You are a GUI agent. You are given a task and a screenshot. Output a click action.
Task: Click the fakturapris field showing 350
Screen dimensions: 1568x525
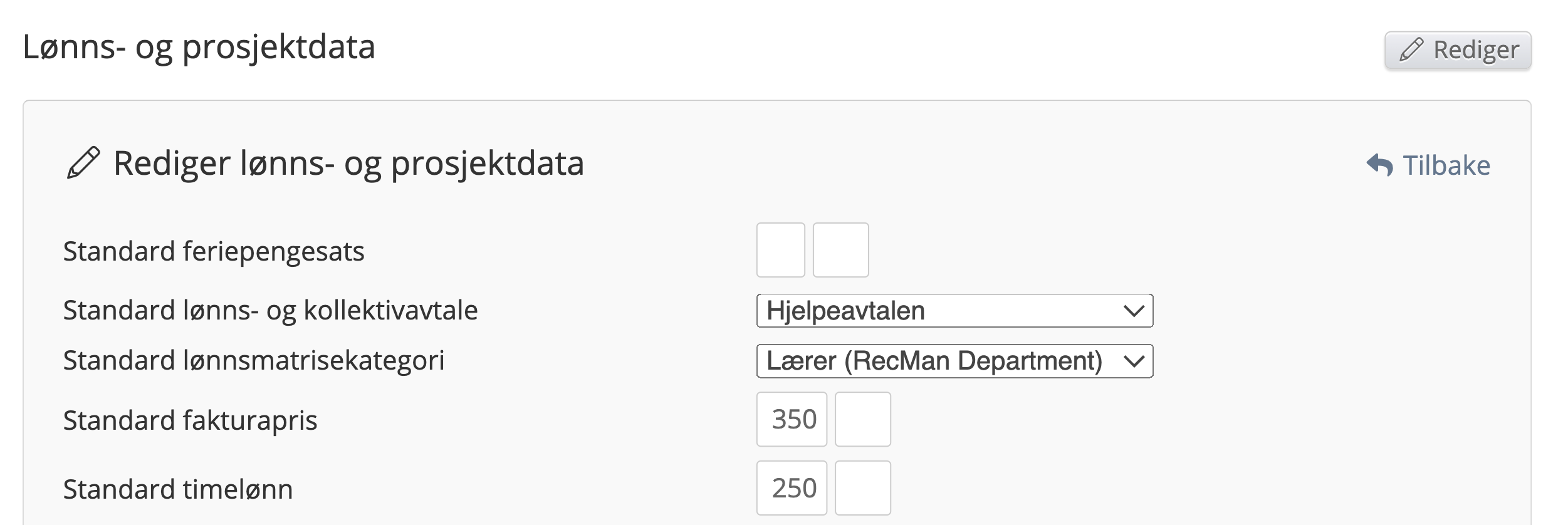tap(792, 419)
